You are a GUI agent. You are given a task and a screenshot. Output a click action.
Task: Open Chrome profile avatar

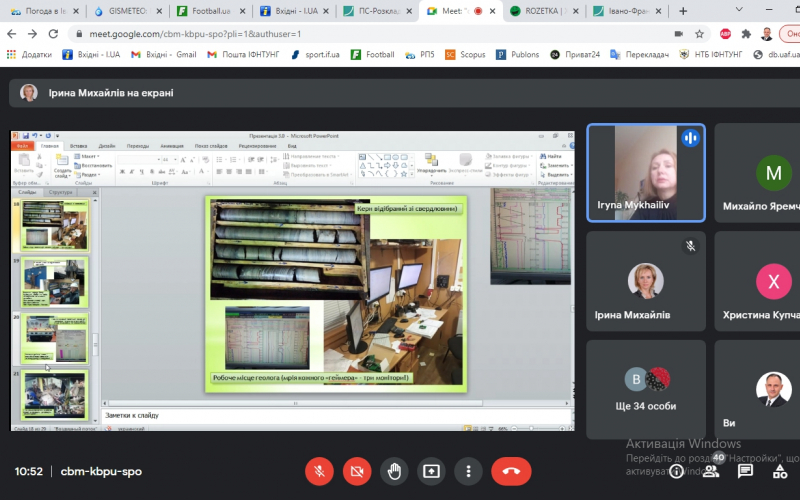(766, 34)
